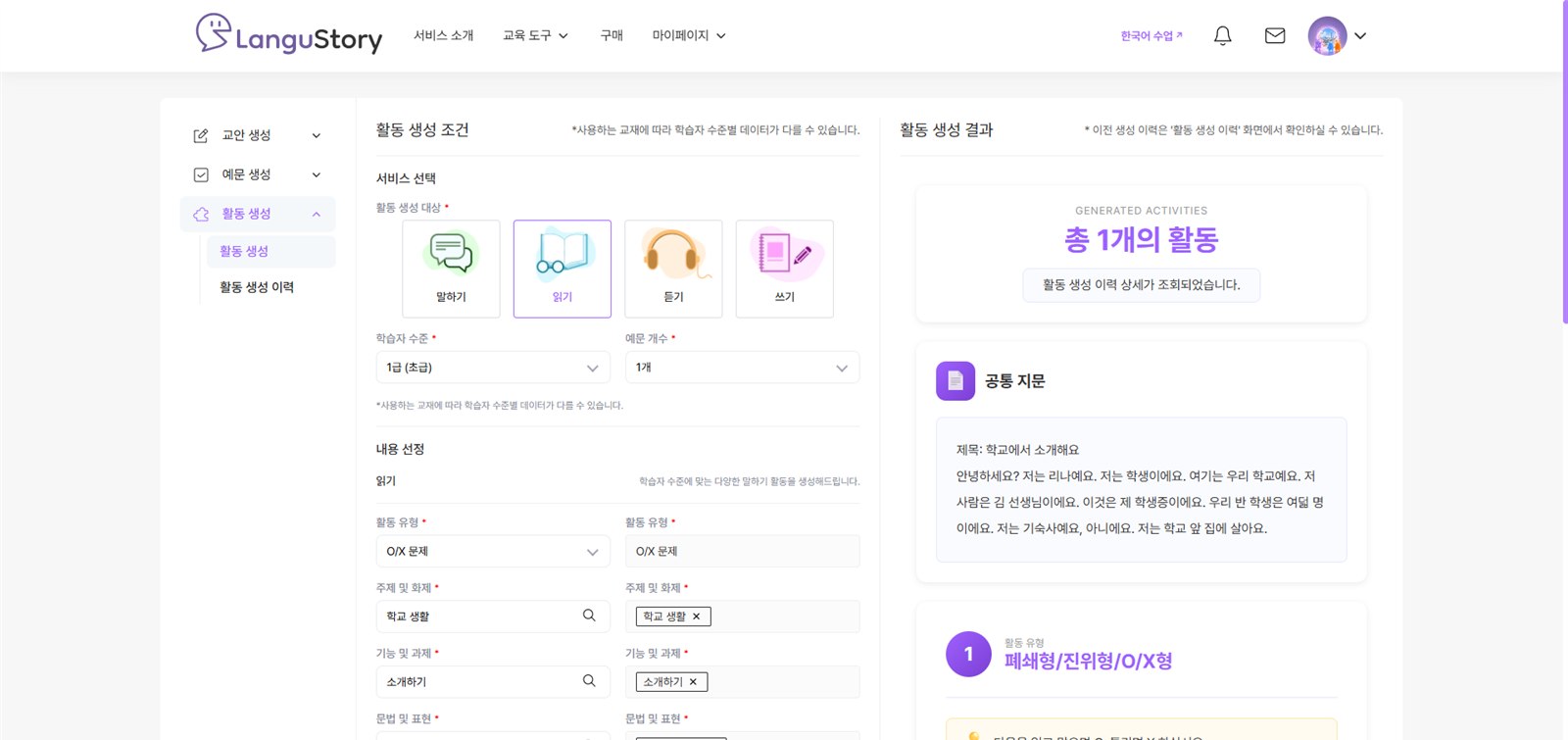Open the 활동 유형 O/X 문제 dropdown
This screenshot has width=1568, height=740.
(493, 551)
